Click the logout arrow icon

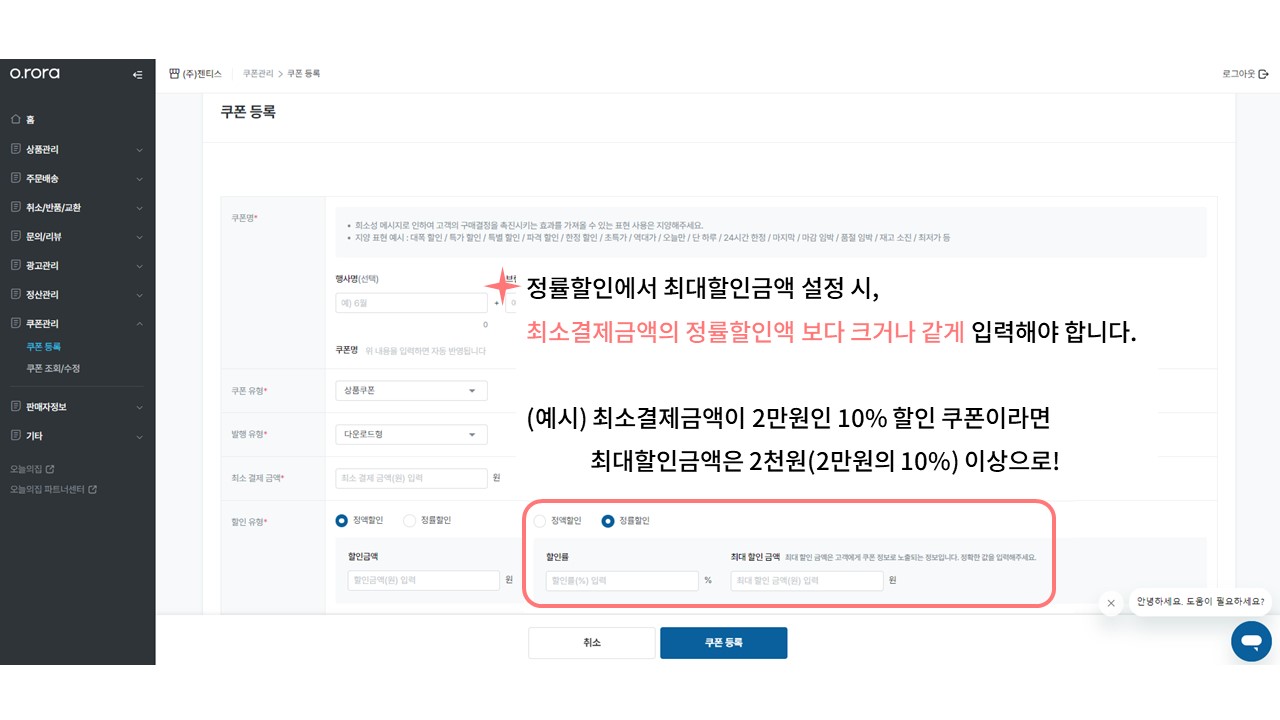click(1264, 74)
